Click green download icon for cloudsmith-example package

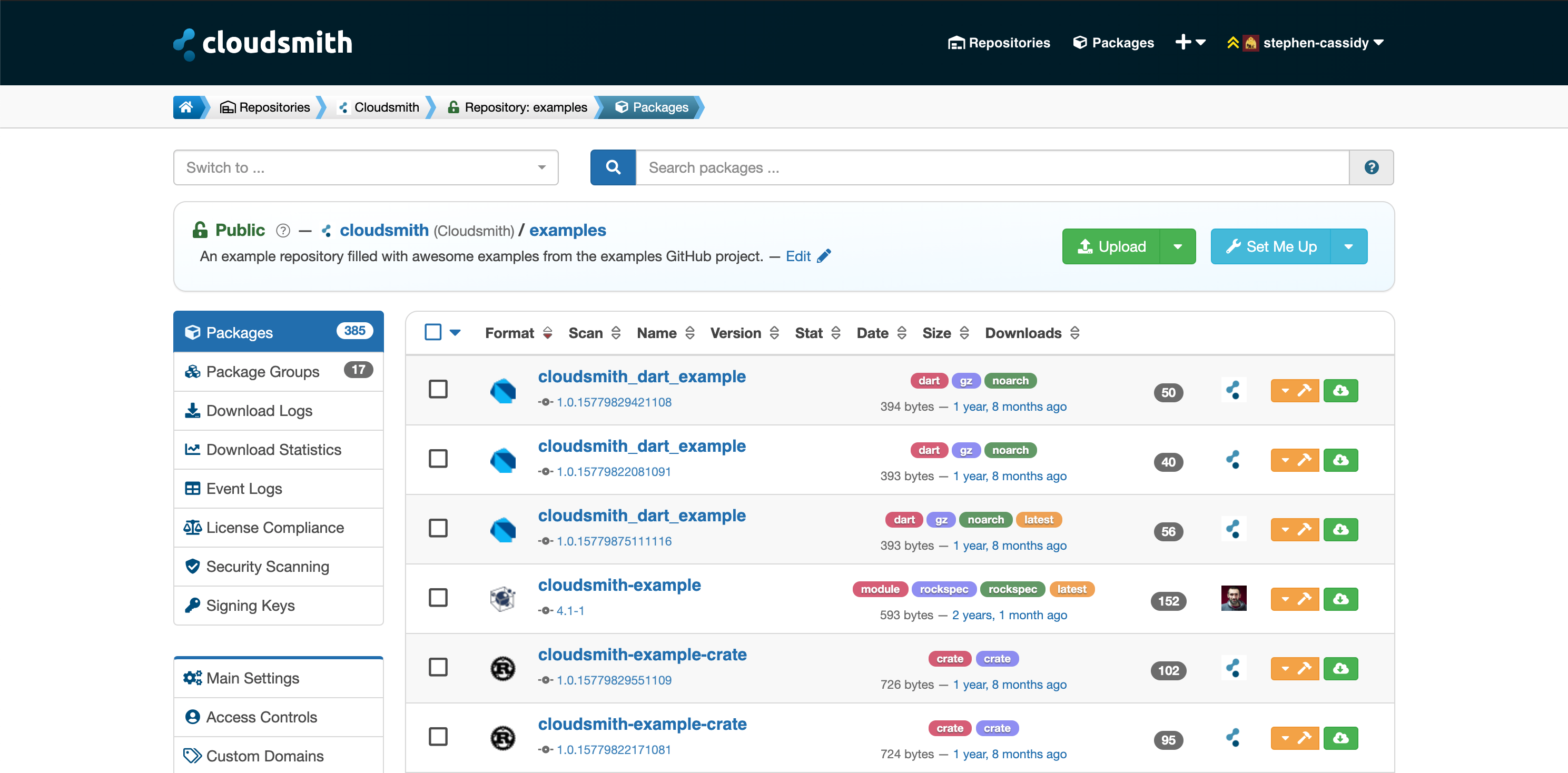click(x=1340, y=599)
